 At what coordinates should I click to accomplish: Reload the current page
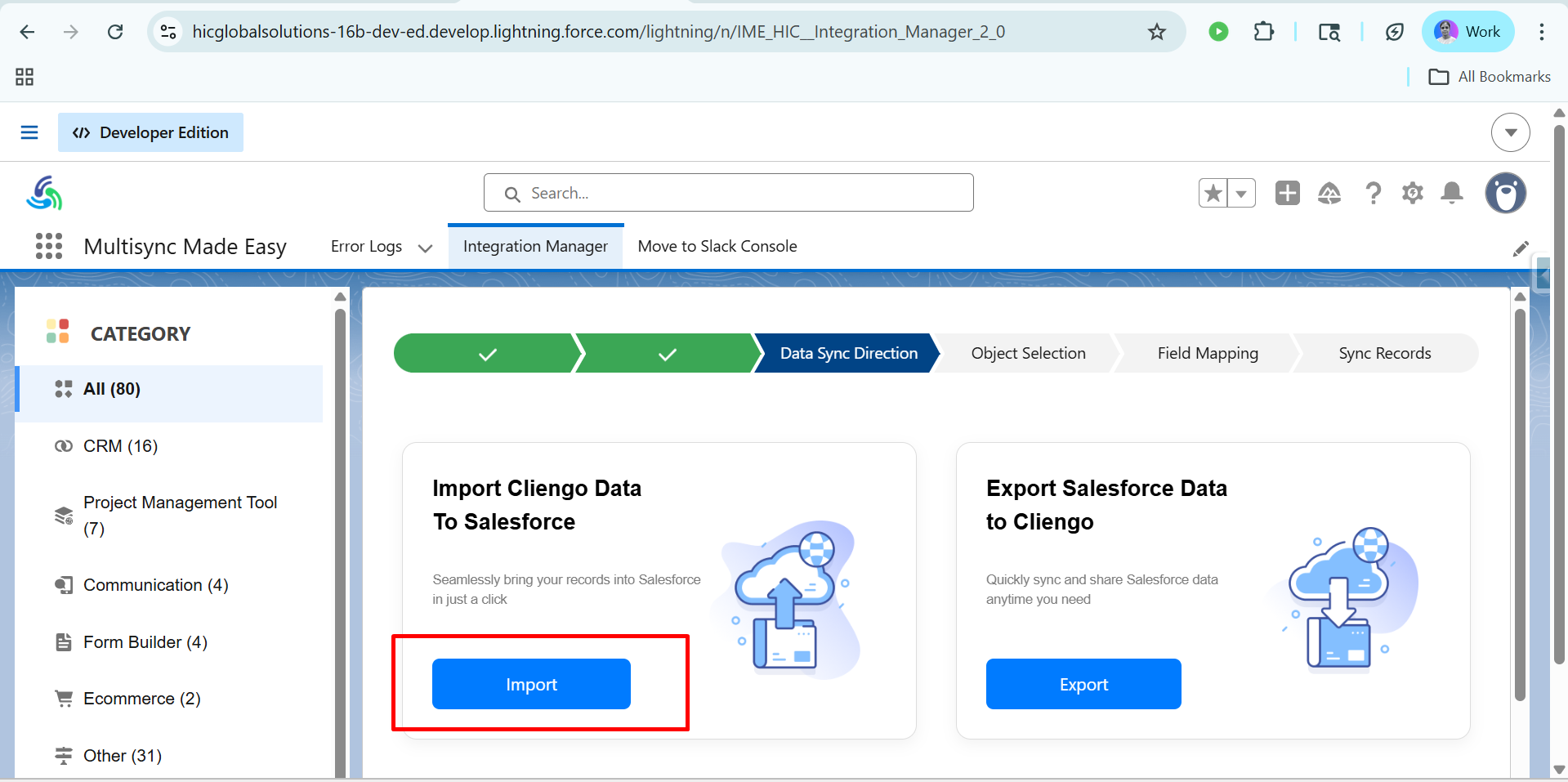click(115, 32)
